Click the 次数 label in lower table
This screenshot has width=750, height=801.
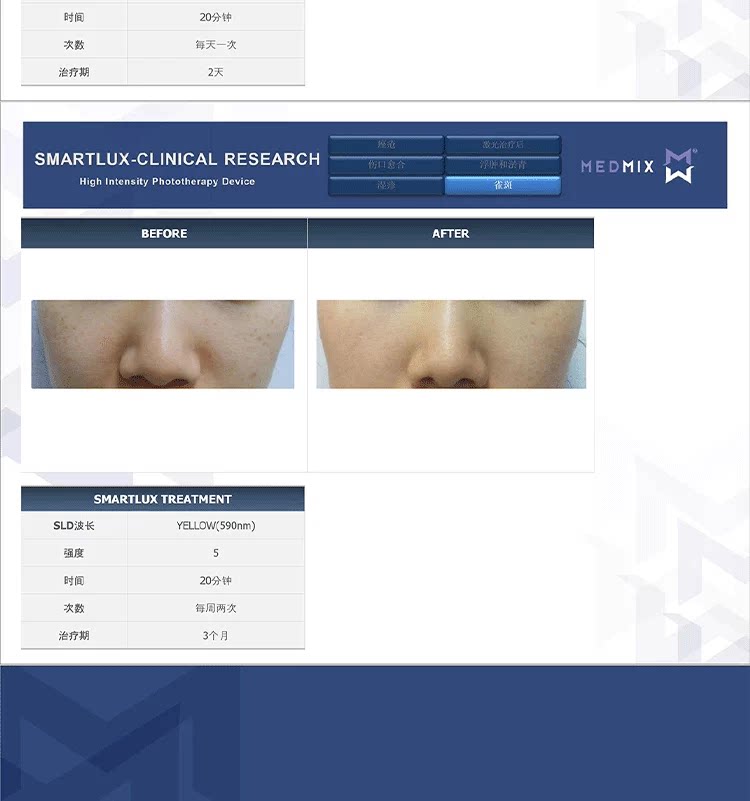[74, 608]
